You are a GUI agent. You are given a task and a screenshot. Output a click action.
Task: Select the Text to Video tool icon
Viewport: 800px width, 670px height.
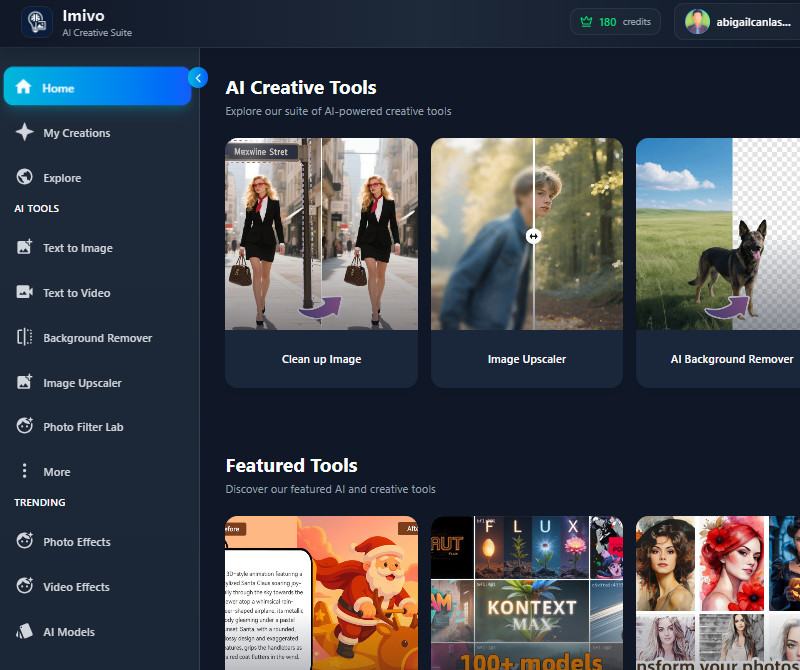pyautogui.click(x=24, y=292)
